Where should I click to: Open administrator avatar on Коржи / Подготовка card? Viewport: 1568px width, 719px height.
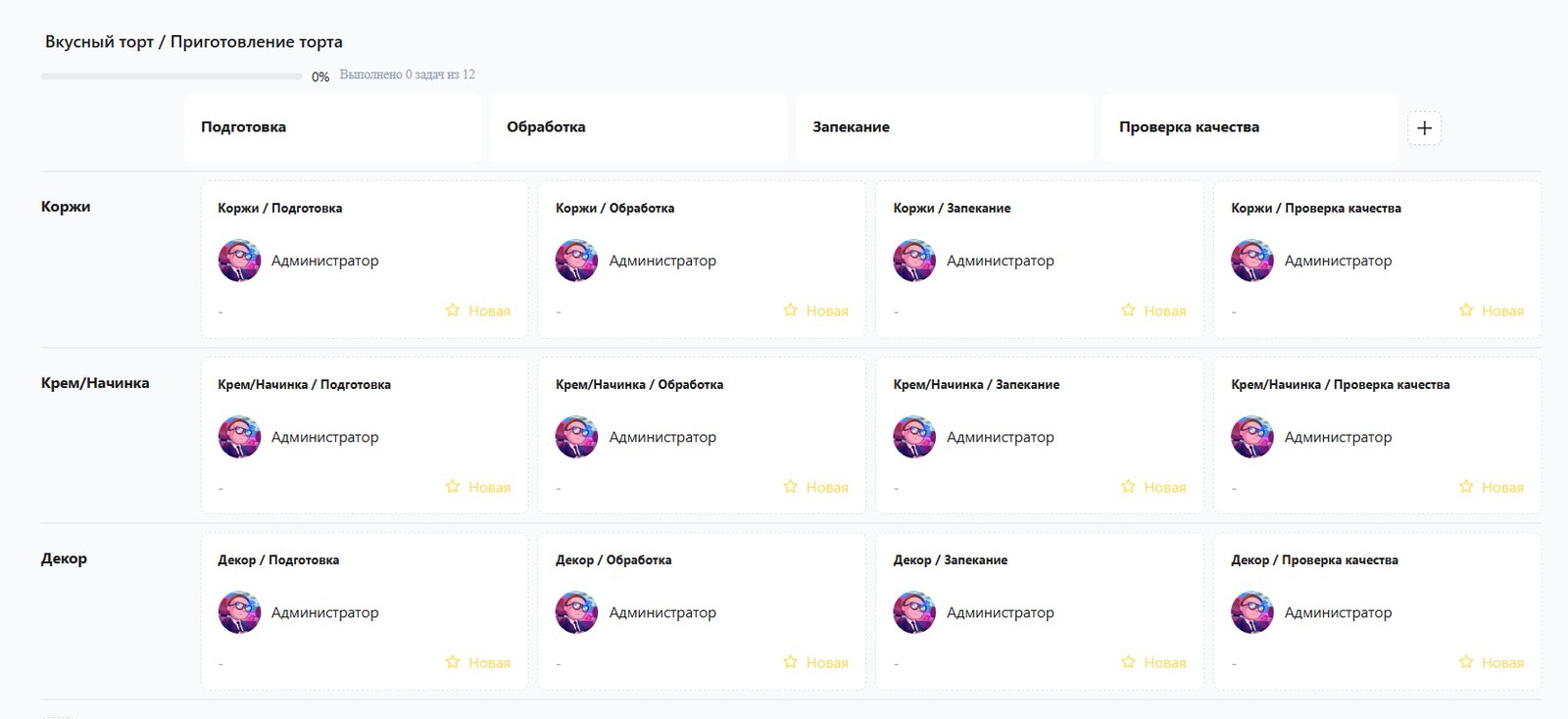point(239,261)
